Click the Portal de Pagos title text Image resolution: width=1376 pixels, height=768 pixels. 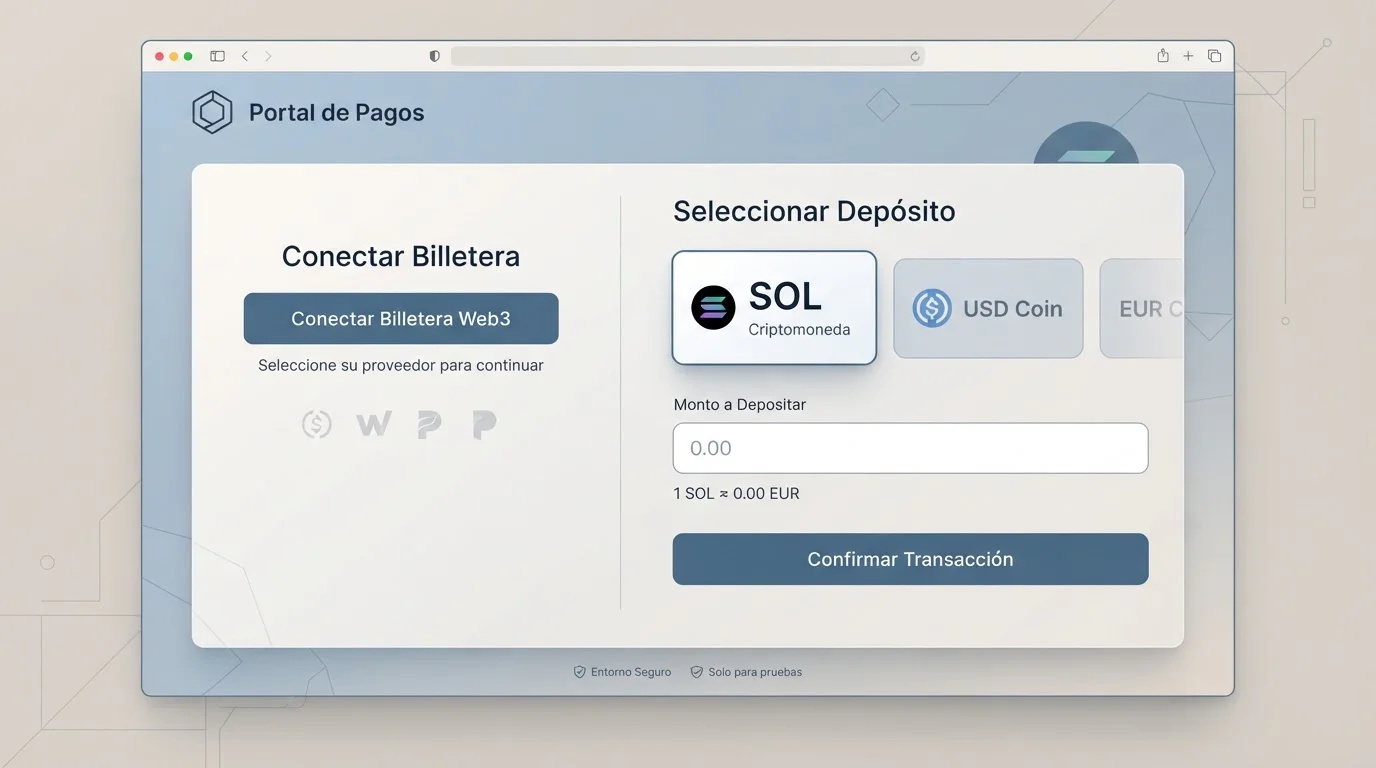pyautogui.click(x=336, y=113)
